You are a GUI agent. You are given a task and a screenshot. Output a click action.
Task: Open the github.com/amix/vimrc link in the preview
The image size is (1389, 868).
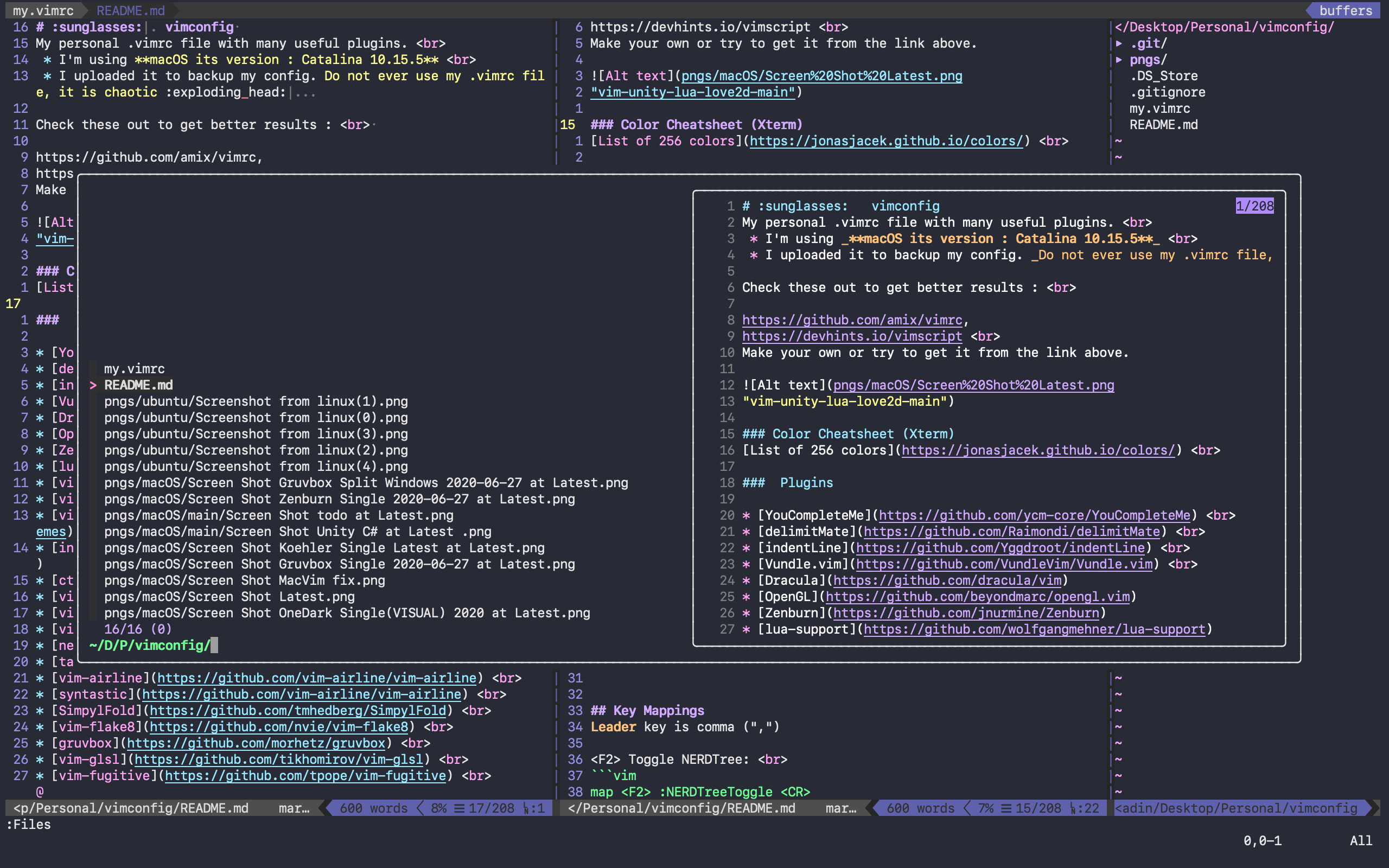pyautogui.click(x=852, y=320)
